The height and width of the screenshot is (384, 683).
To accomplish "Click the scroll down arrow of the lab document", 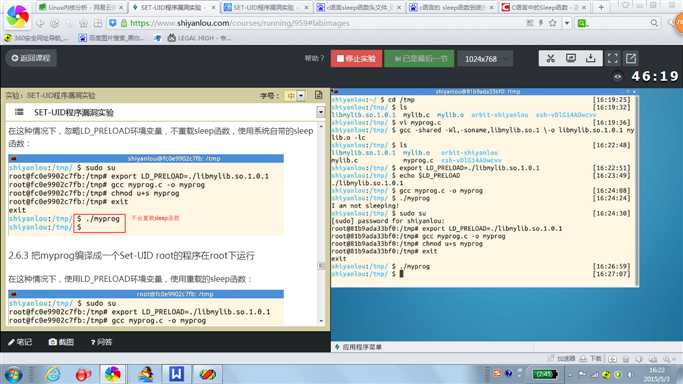I will pyautogui.click(x=321, y=321).
